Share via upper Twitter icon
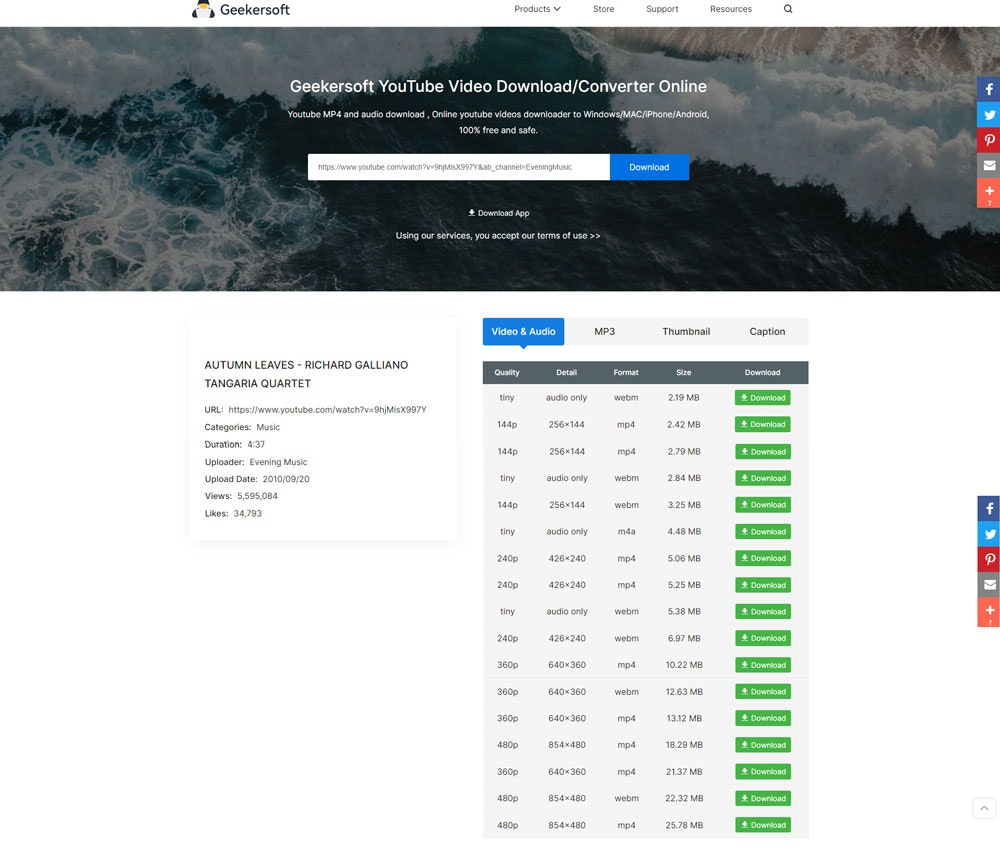The width and height of the screenshot is (1000, 865). [x=989, y=115]
